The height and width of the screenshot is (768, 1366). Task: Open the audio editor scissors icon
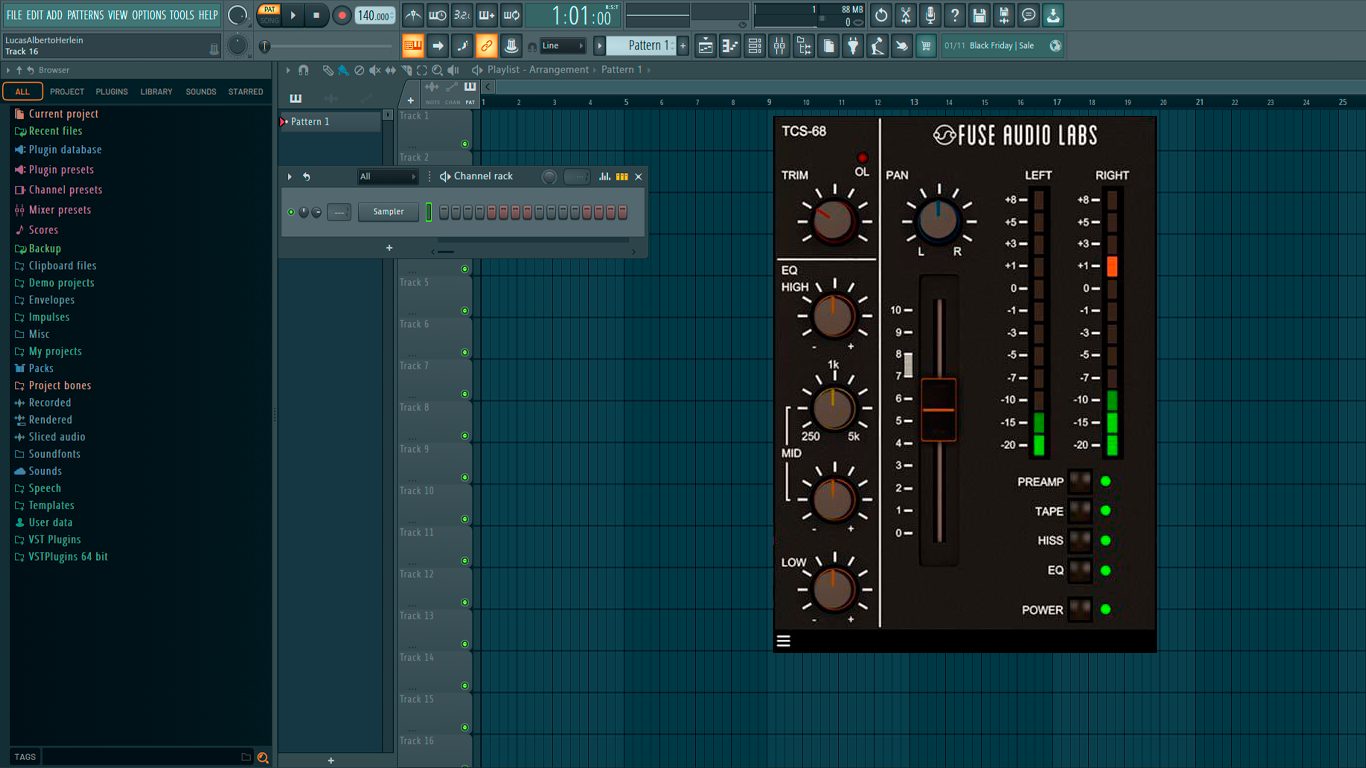tap(906, 15)
